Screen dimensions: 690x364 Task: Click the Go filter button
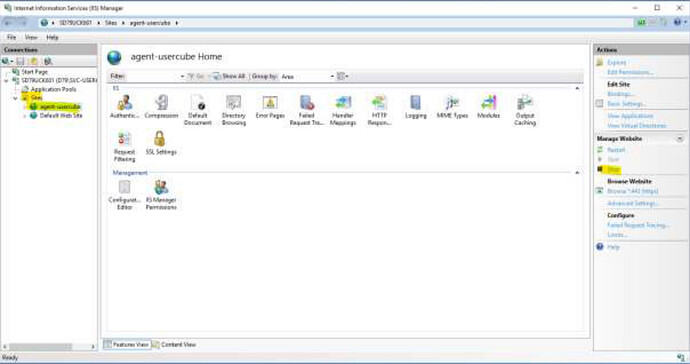(x=196, y=76)
